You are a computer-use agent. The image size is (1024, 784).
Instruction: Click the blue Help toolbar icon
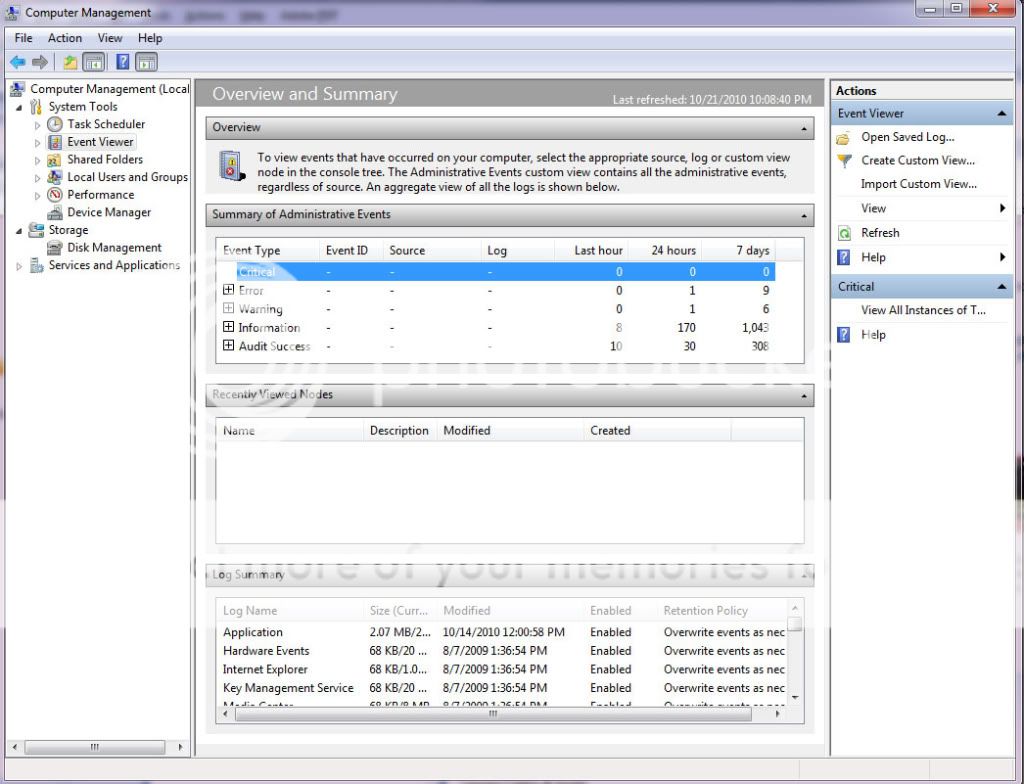click(x=122, y=62)
